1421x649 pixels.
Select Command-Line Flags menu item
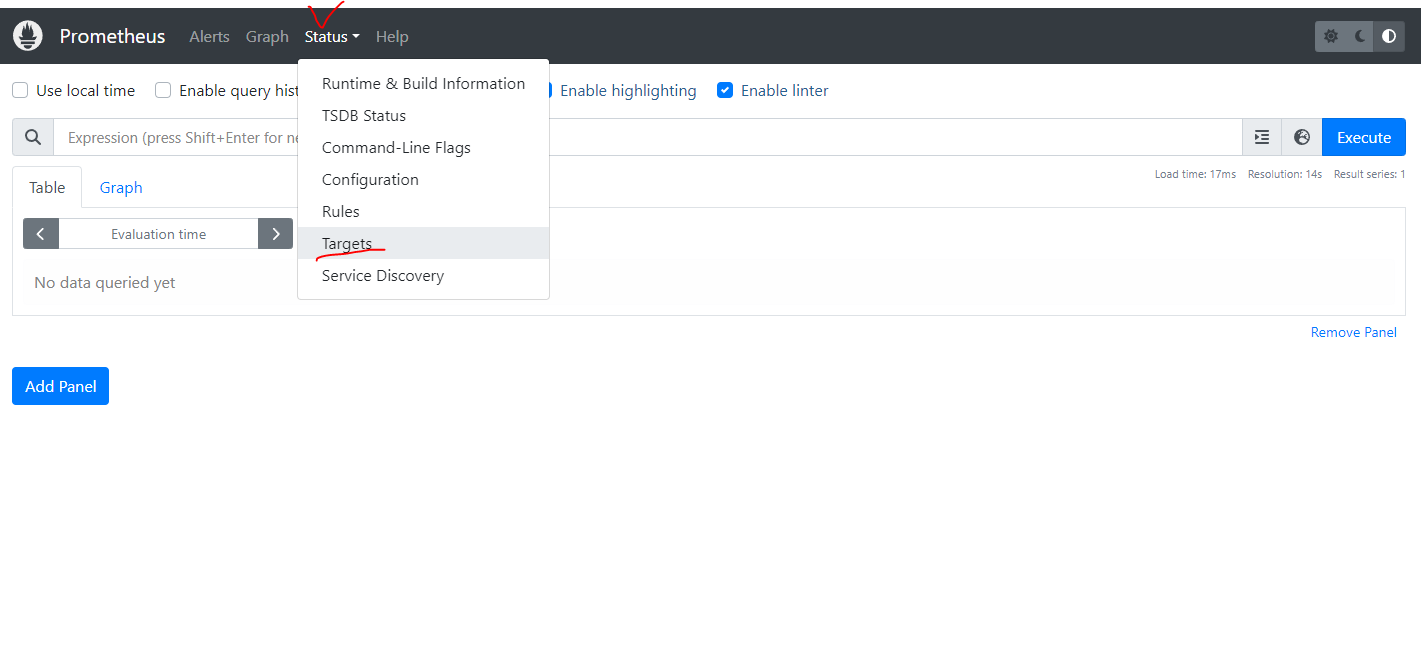(x=423, y=147)
